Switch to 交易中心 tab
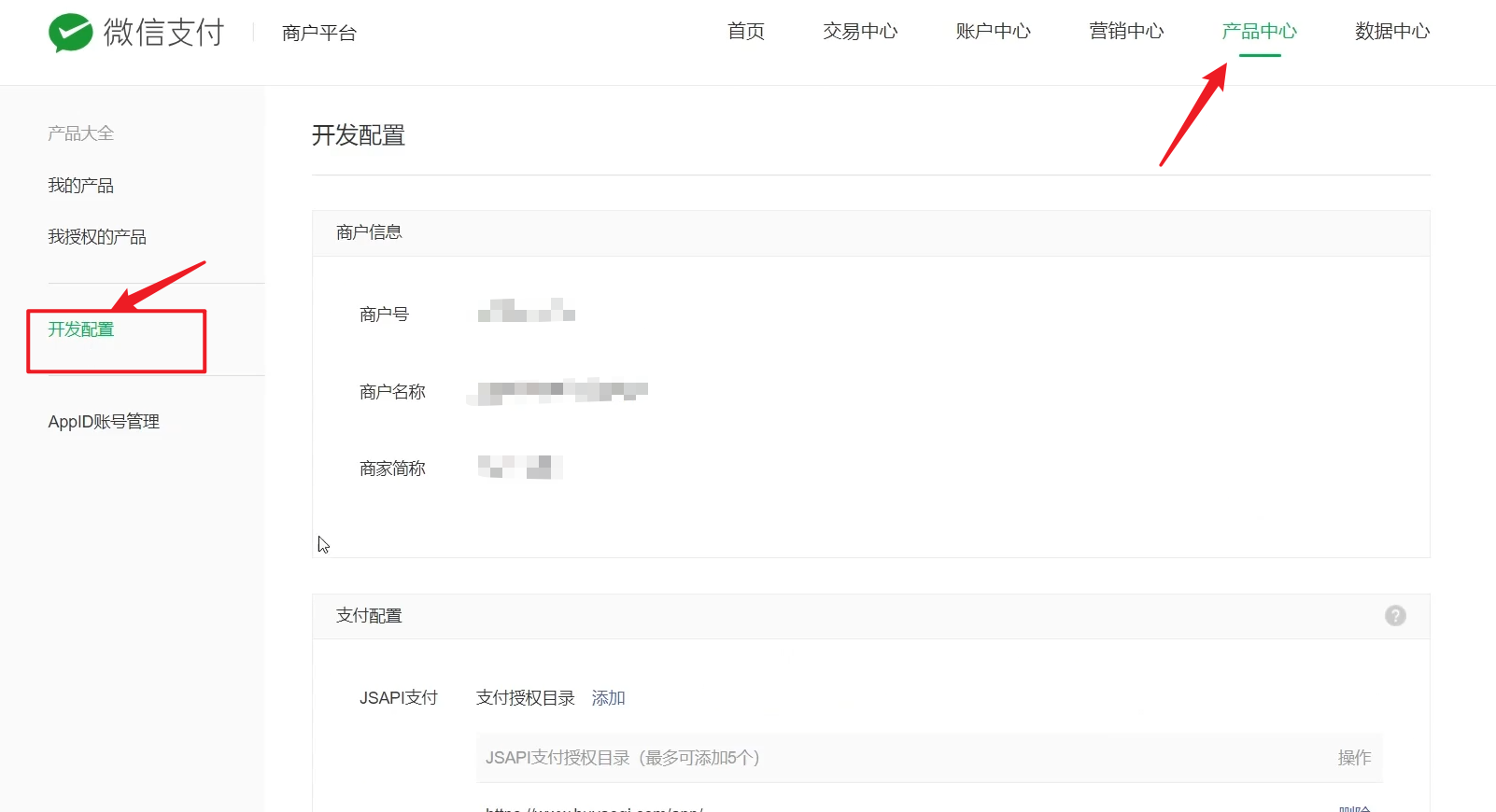Screen dimensions: 1496x812 [860, 32]
